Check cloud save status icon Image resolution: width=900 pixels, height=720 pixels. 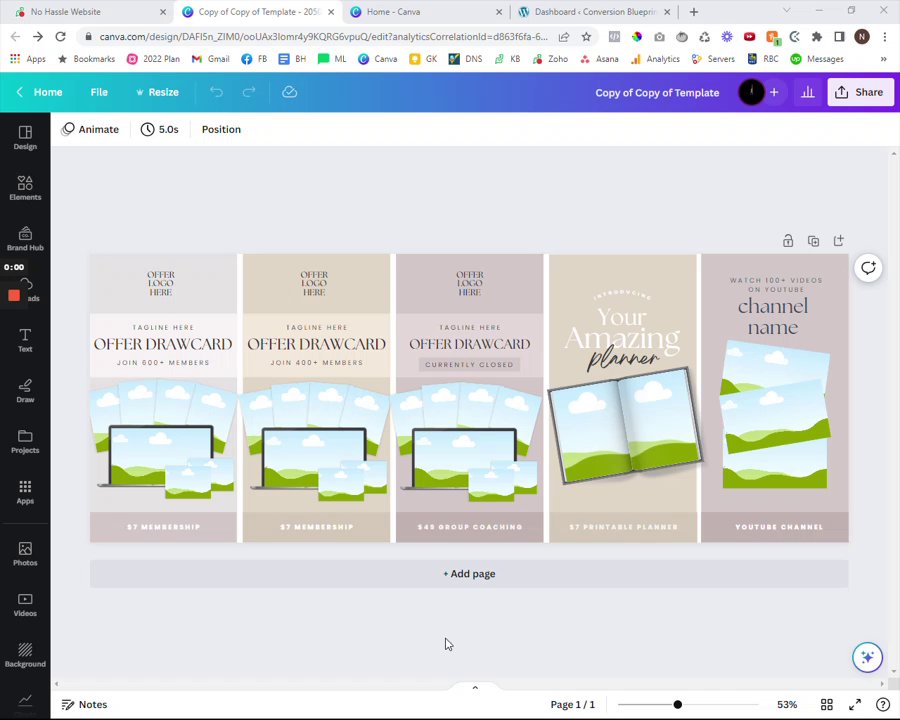coord(289,92)
